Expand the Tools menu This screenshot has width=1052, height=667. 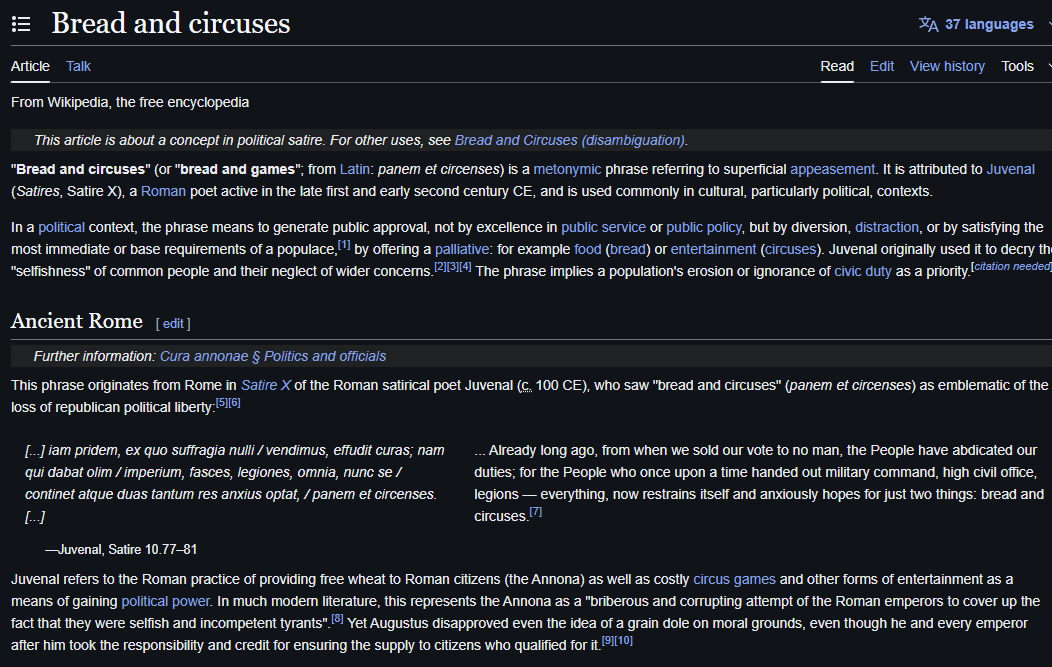[1017, 66]
